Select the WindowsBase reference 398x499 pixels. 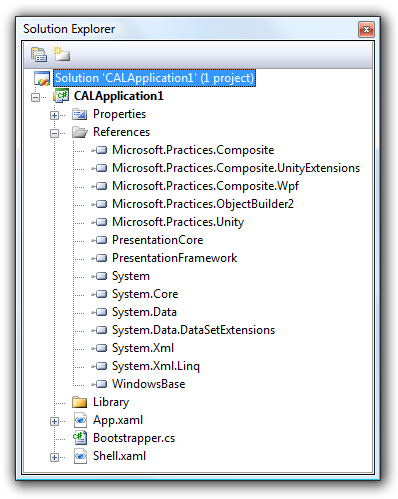[148, 384]
